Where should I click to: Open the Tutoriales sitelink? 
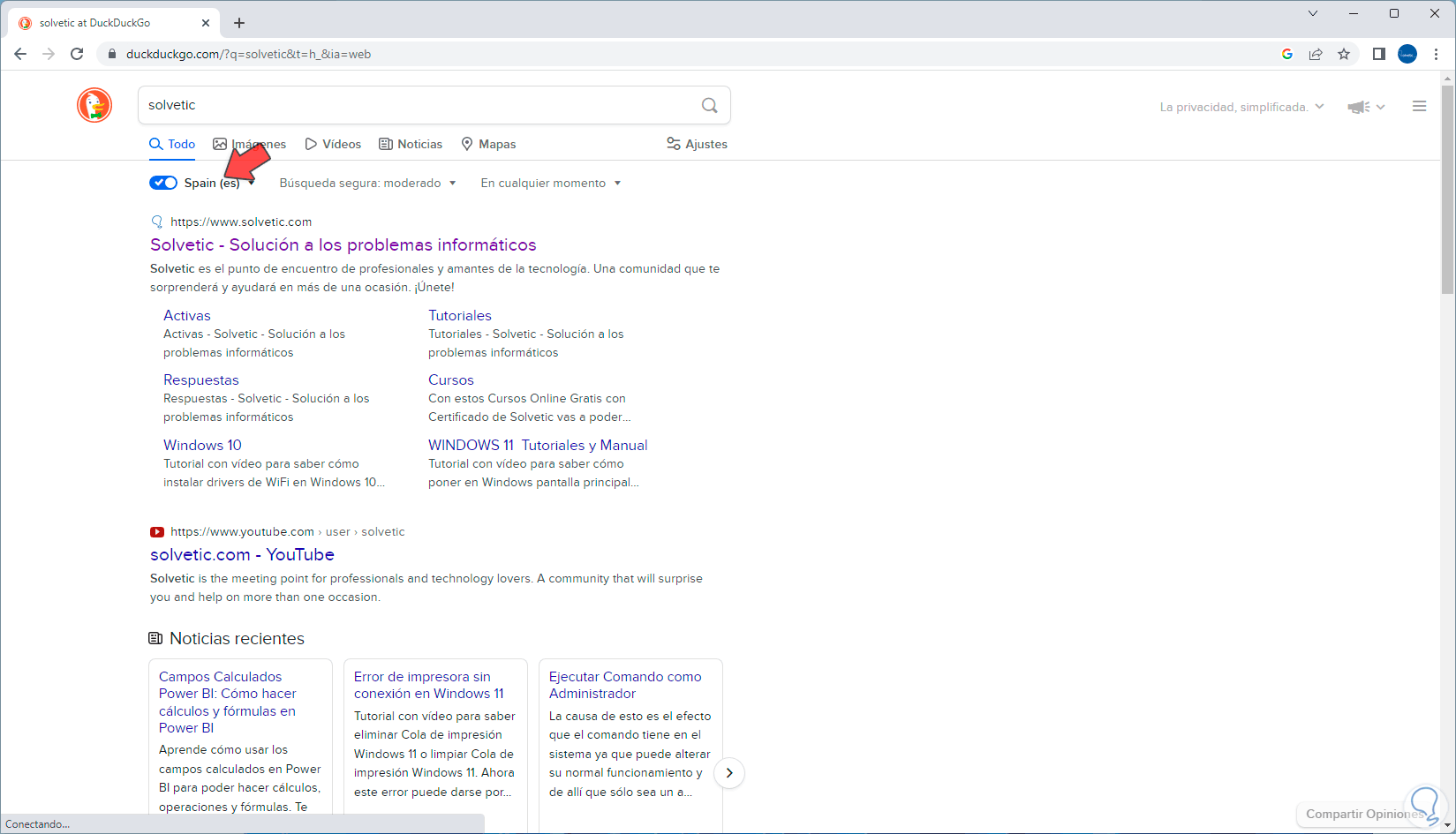coord(460,315)
